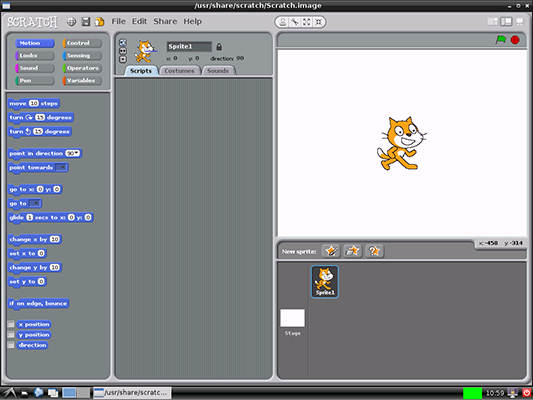This screenshot has width=533, height=400.
Task: Click the globe language icon
Action: 71,22
